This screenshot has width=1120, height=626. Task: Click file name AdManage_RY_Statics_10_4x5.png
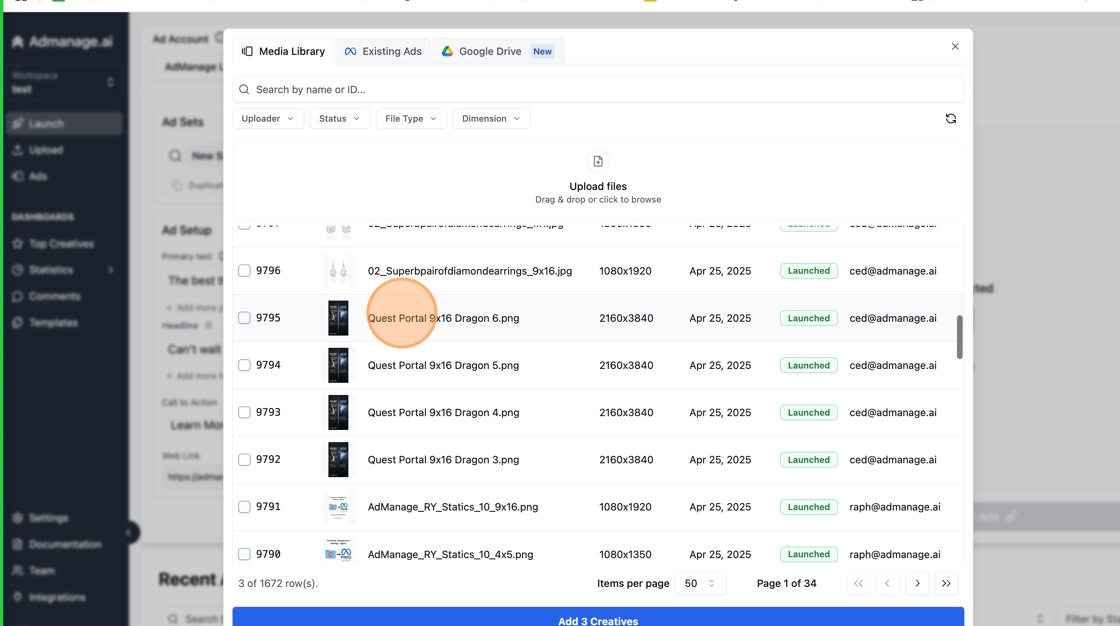tap(451, 554)
